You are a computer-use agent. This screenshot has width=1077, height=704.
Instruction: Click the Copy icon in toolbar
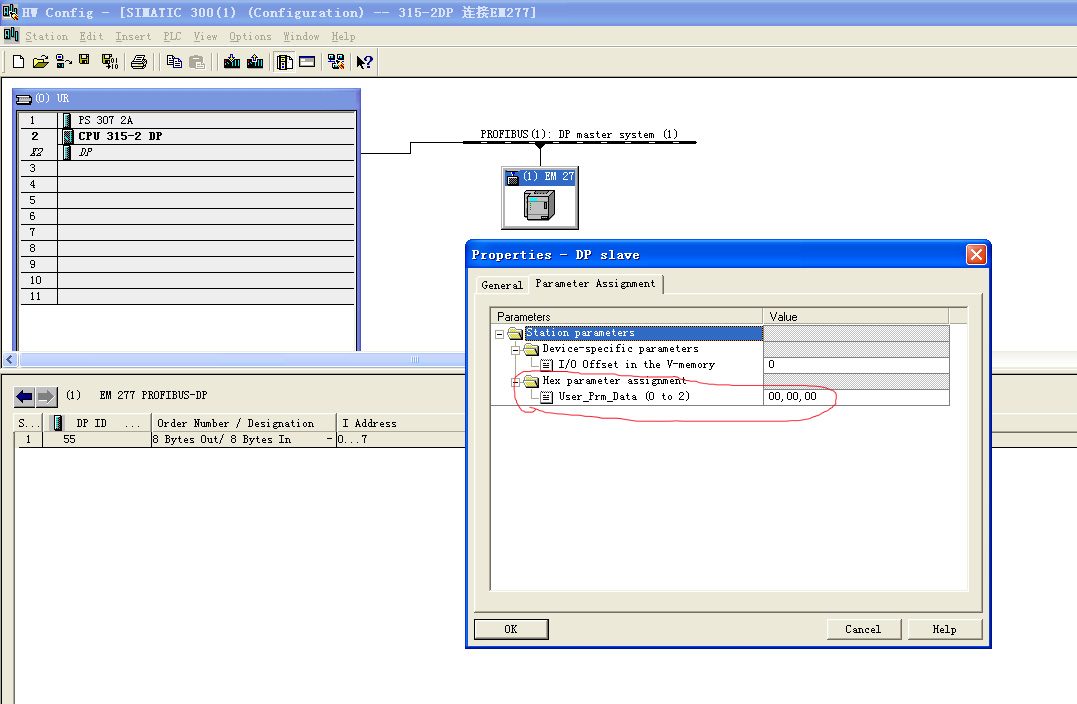click(x=174, y=62)
